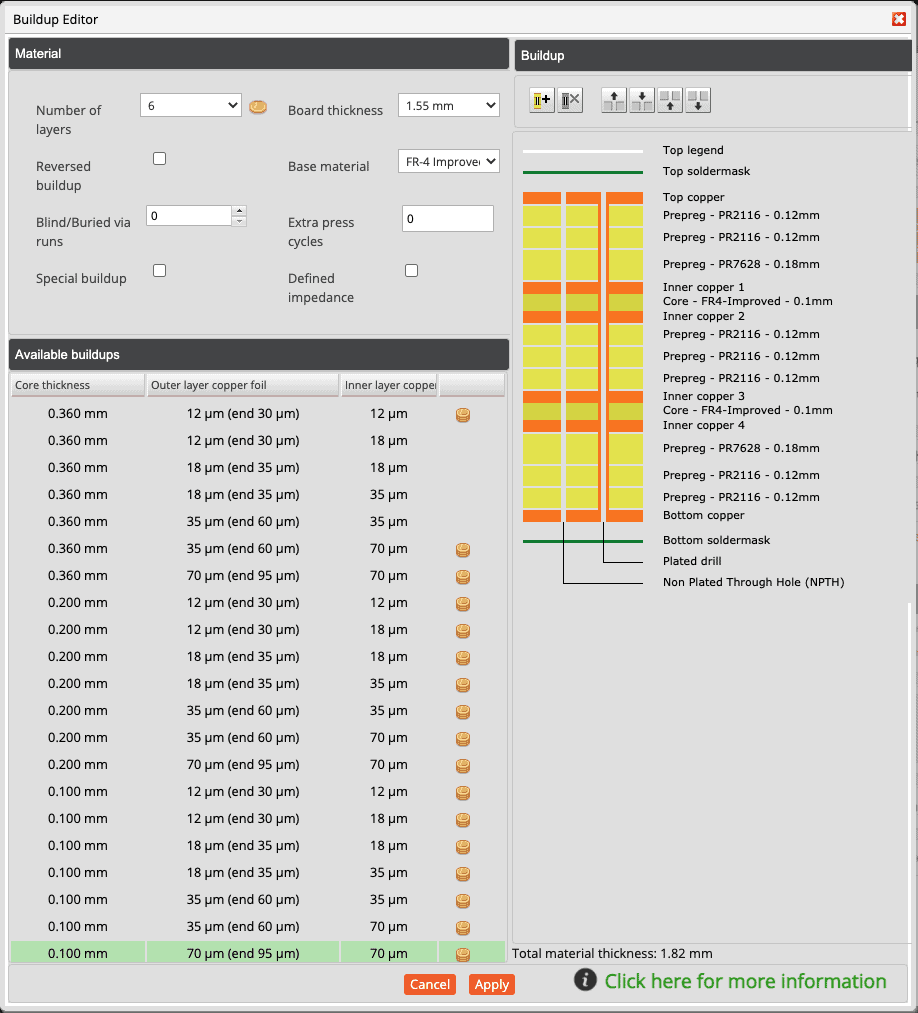
Task: Click move-up icon with arrow below squares
Action: 670,101
